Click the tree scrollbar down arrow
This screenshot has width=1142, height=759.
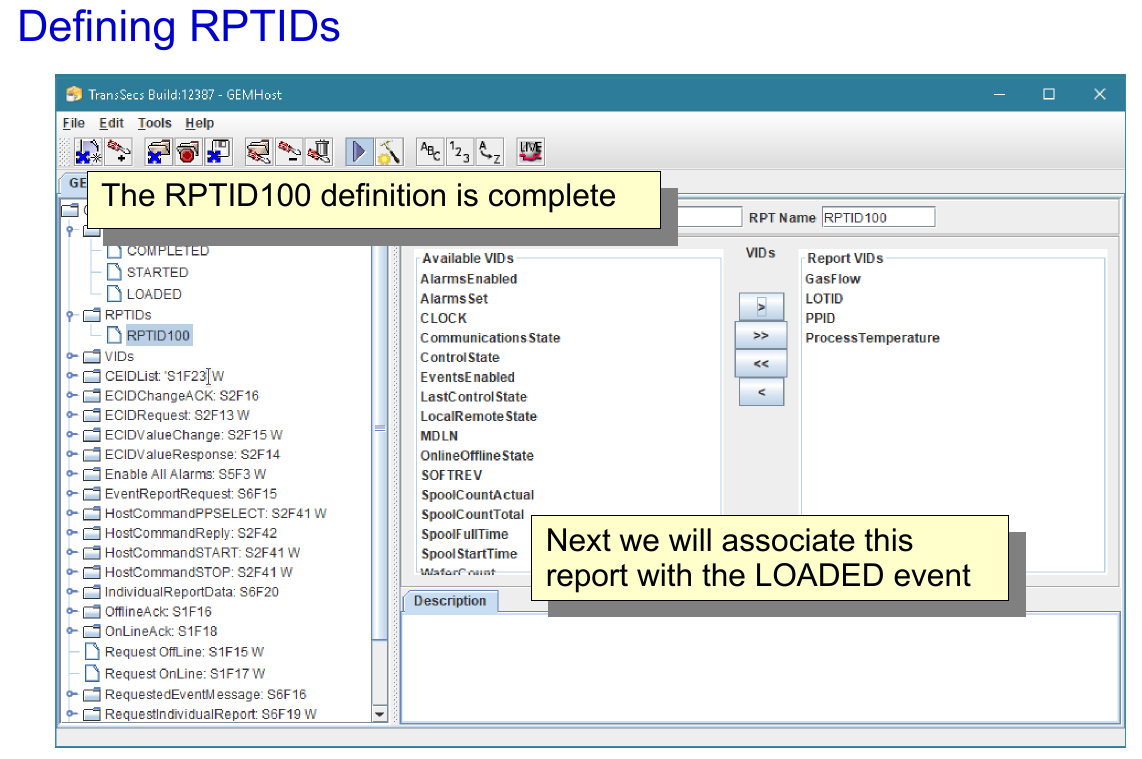pyautogui.click(x=379, y=714)
